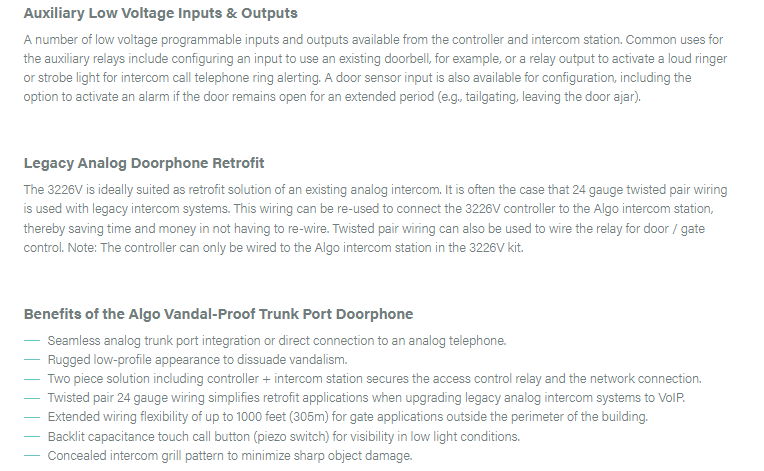Click the Note about controller wiring sentence
The image size is (764, 471).
coord(295,248)
